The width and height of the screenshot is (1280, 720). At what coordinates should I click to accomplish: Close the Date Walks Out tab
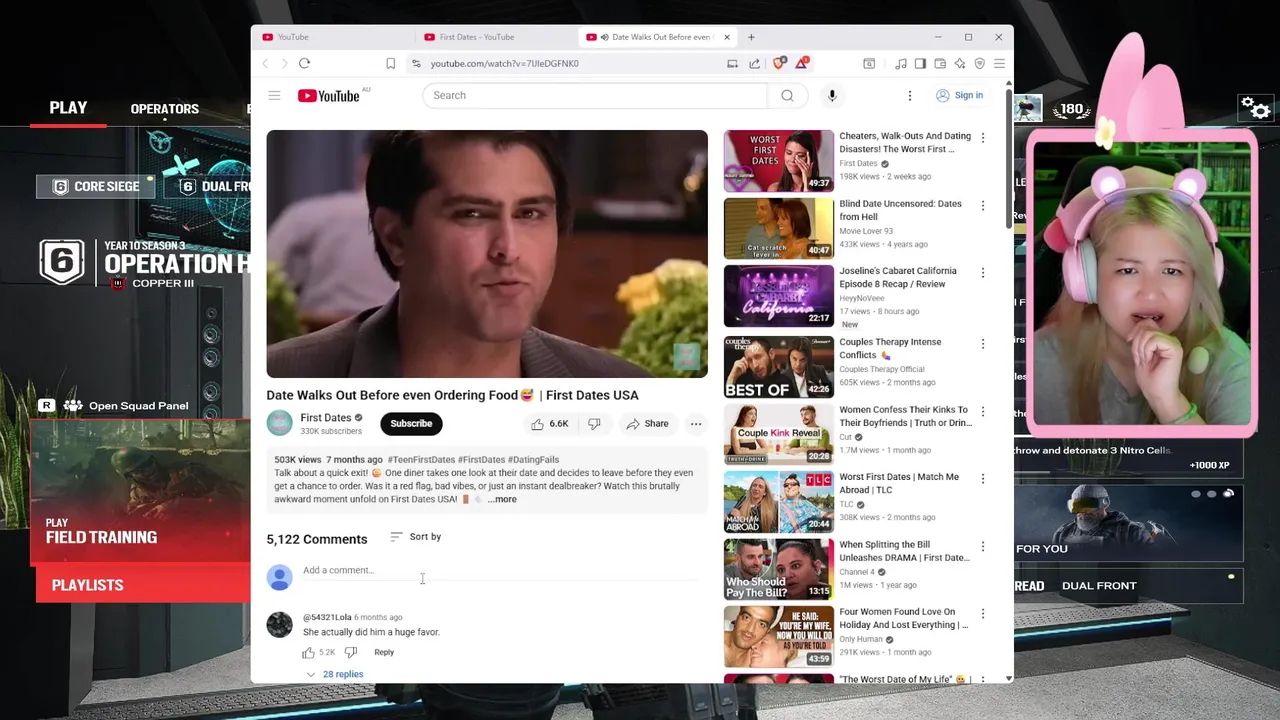727,37
